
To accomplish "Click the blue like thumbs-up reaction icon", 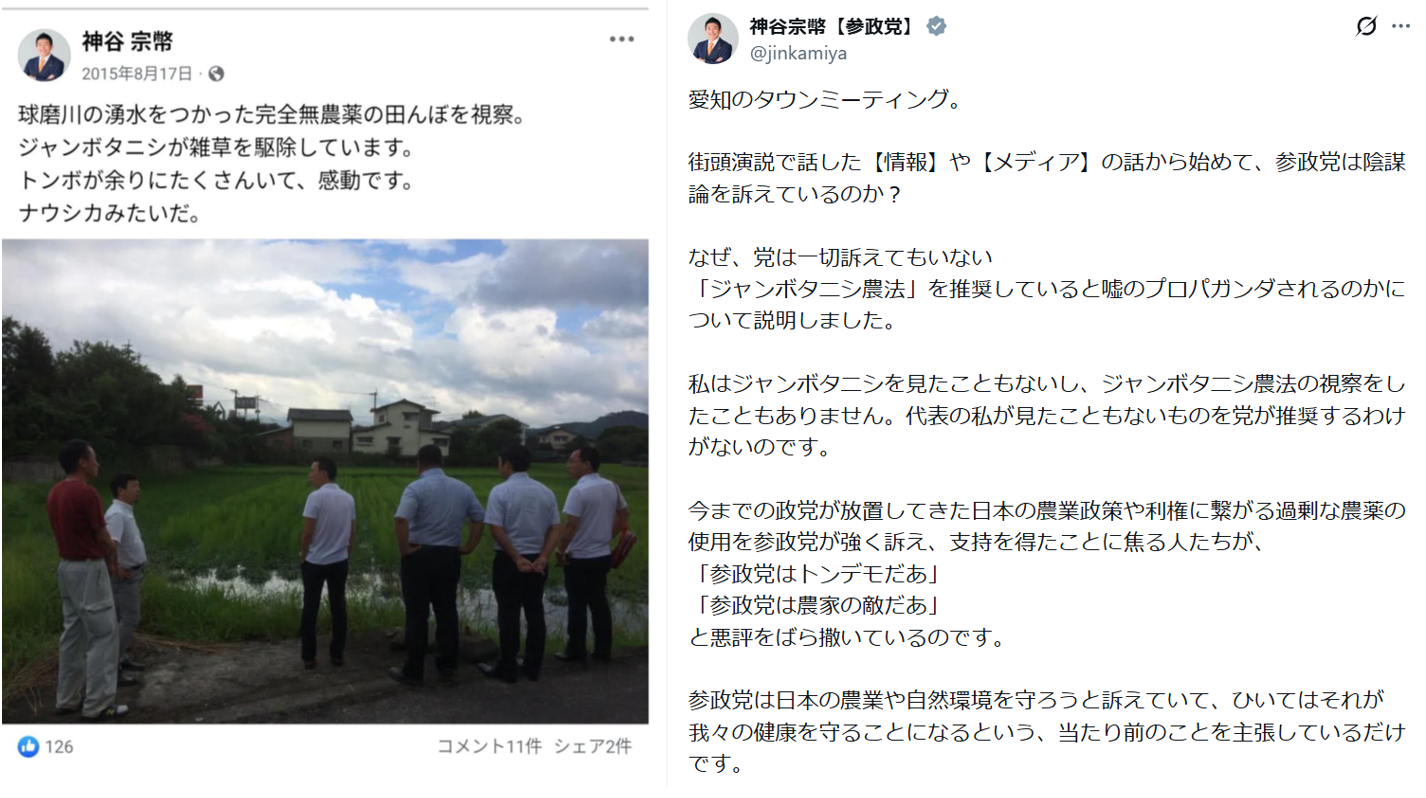I will tap(28, 746).
